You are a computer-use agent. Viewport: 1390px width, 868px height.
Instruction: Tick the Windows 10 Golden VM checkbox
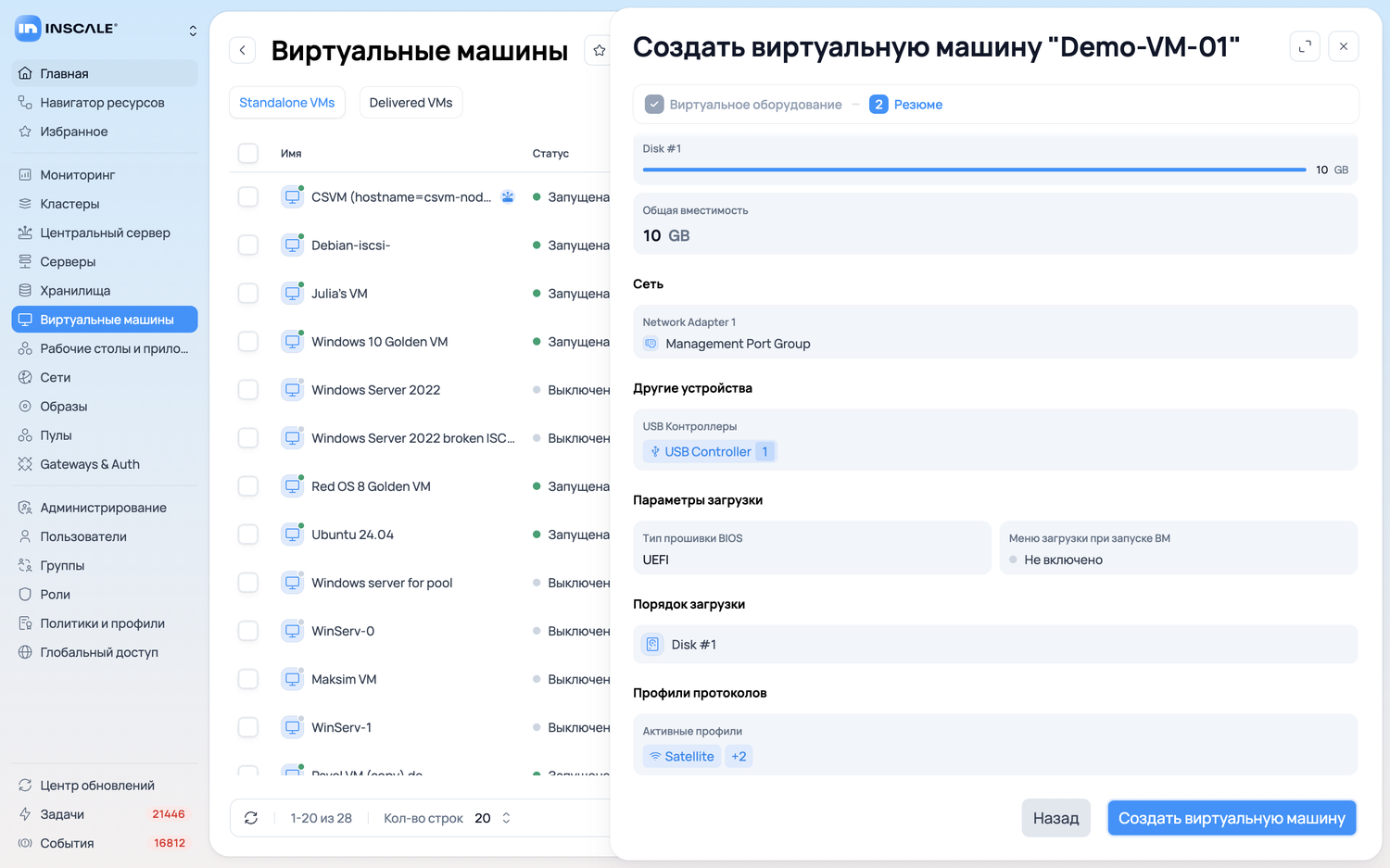pos(248,342)
